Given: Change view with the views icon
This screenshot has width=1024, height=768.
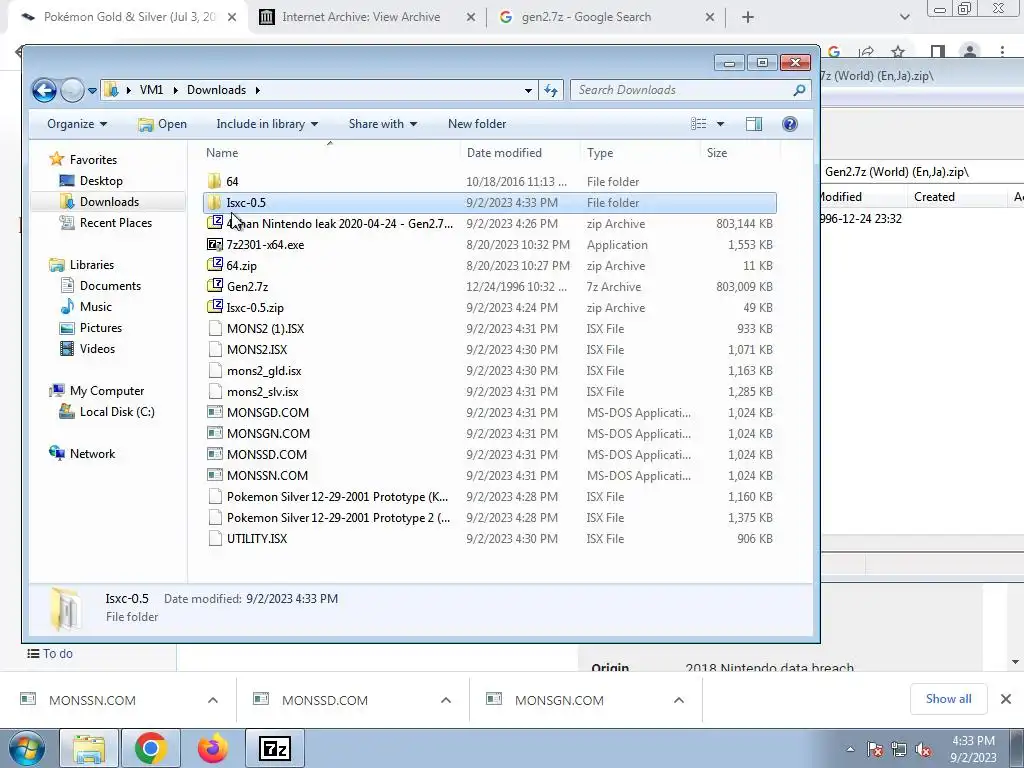Looking at the screenshot, I should point(698,124).
